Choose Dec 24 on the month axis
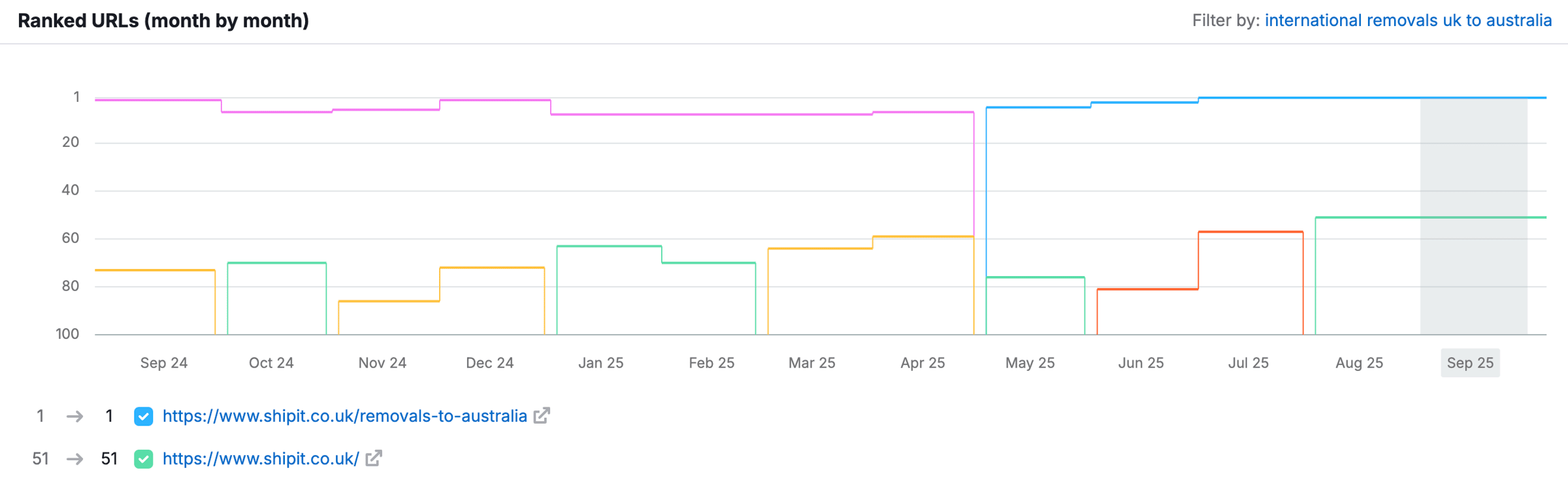The height and width of the screenshot is (500, 1568). (x=489, y=363)
